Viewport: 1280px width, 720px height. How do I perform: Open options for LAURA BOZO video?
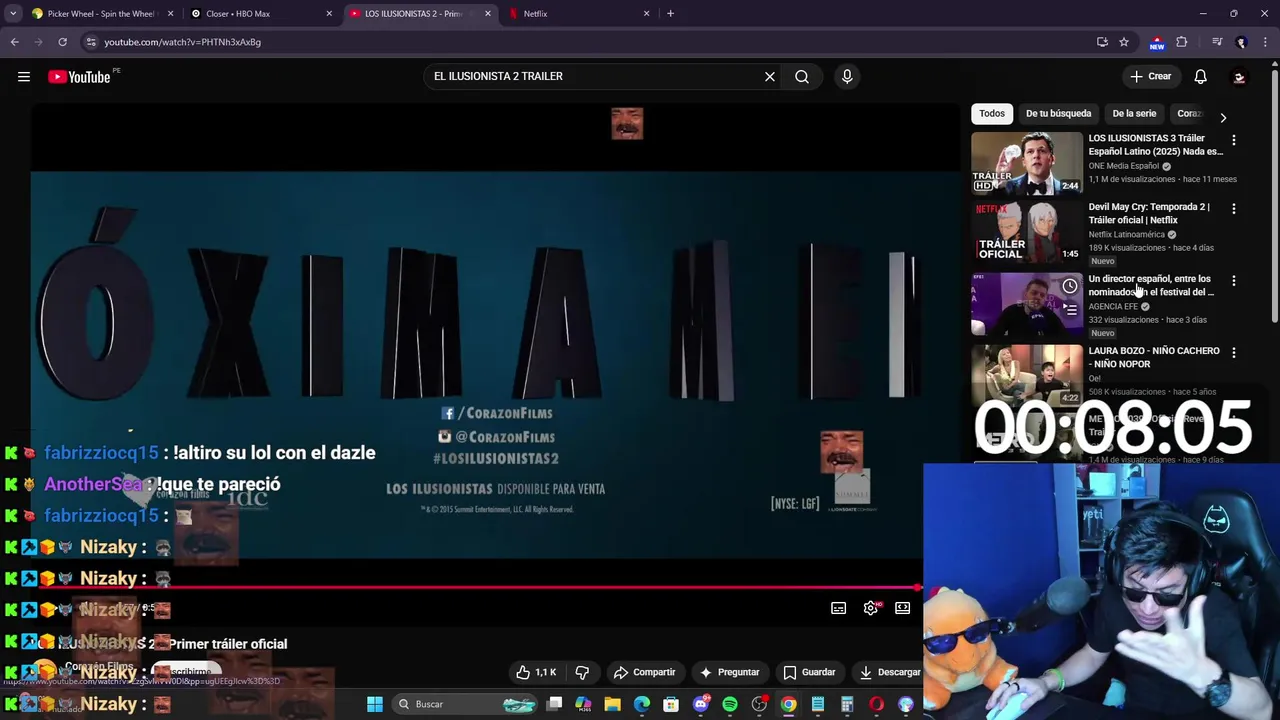click(1233, 353)
